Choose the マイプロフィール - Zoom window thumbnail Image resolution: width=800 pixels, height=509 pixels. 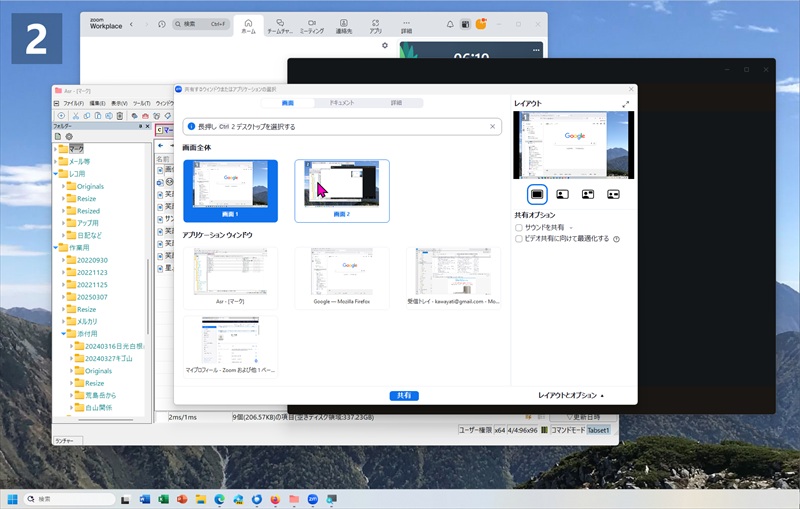click(231, 347)
